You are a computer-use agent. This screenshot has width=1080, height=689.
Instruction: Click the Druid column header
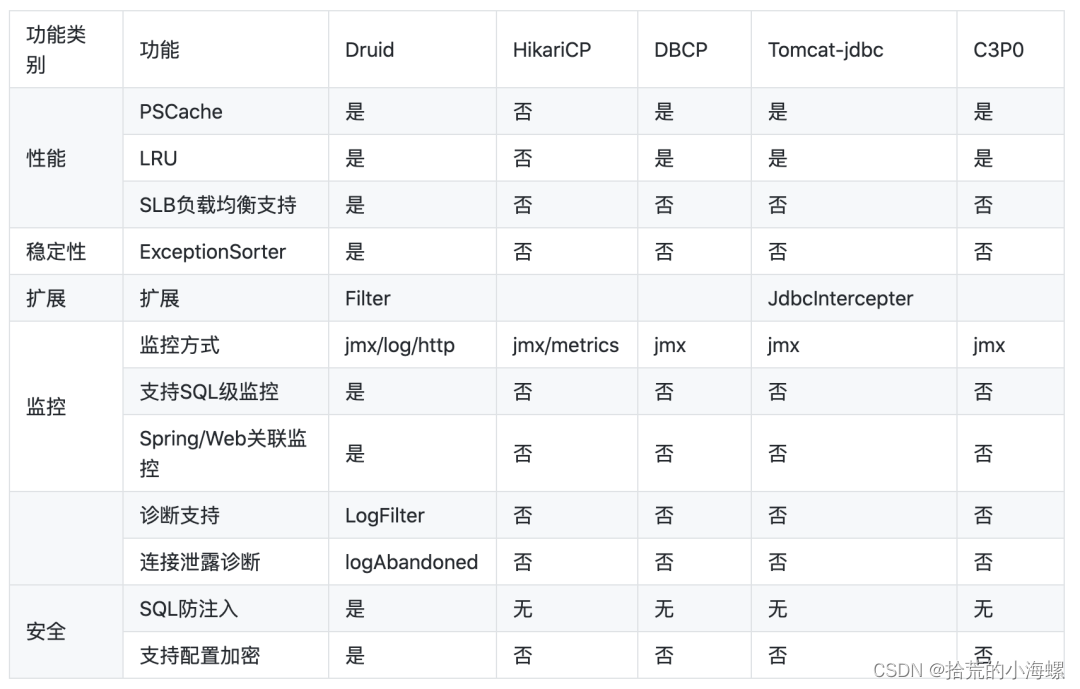[x=412, y=50]
